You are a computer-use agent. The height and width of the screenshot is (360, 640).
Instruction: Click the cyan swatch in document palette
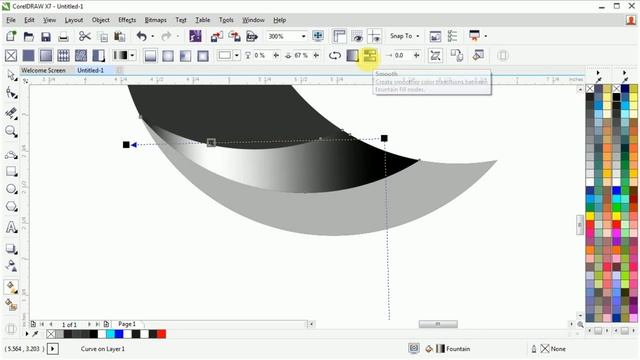[110, 334]
